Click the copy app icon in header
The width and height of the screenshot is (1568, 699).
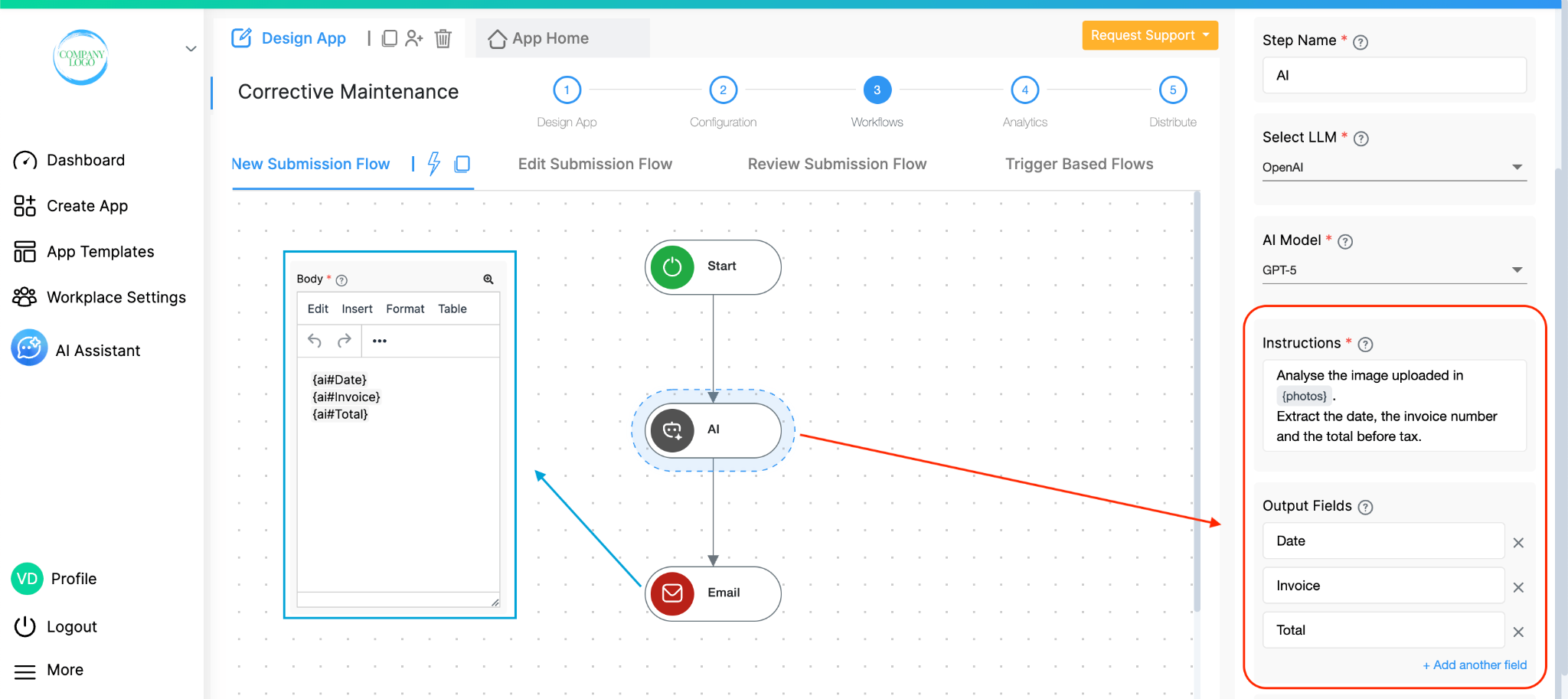[x=389, y=38]
